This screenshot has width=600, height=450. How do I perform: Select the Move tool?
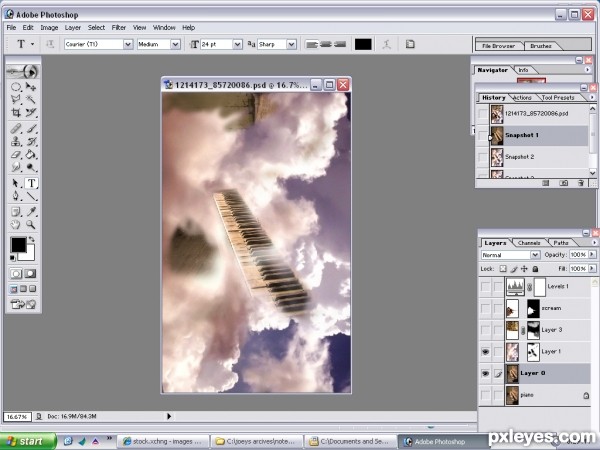31,87
